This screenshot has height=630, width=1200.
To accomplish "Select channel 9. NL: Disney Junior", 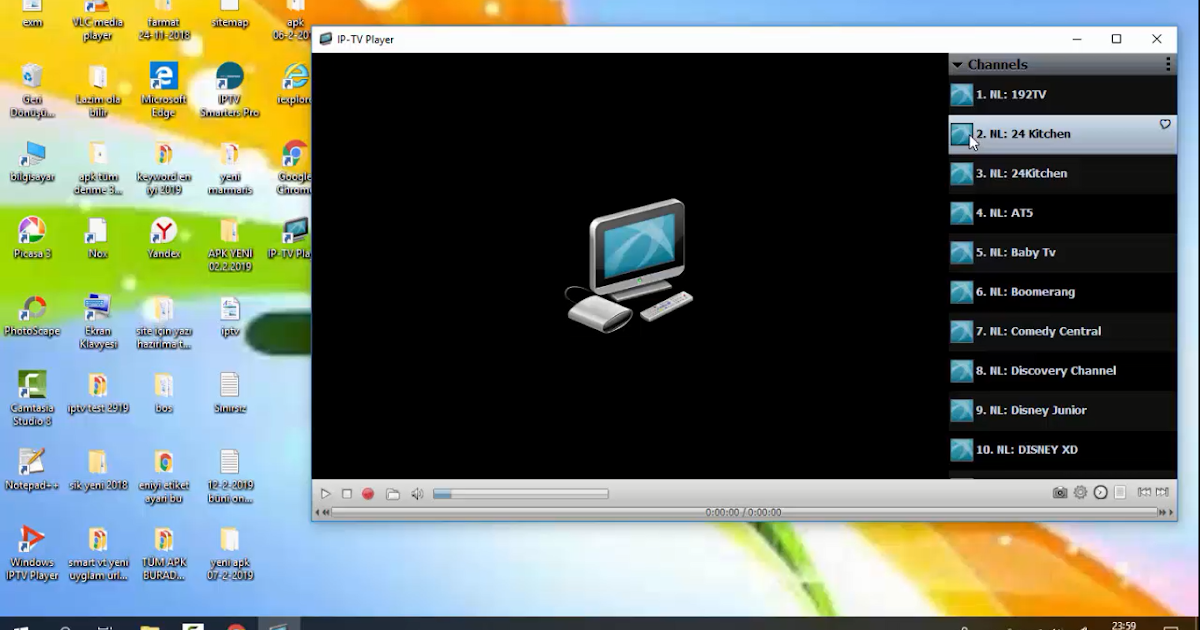I will [1062, 411].
